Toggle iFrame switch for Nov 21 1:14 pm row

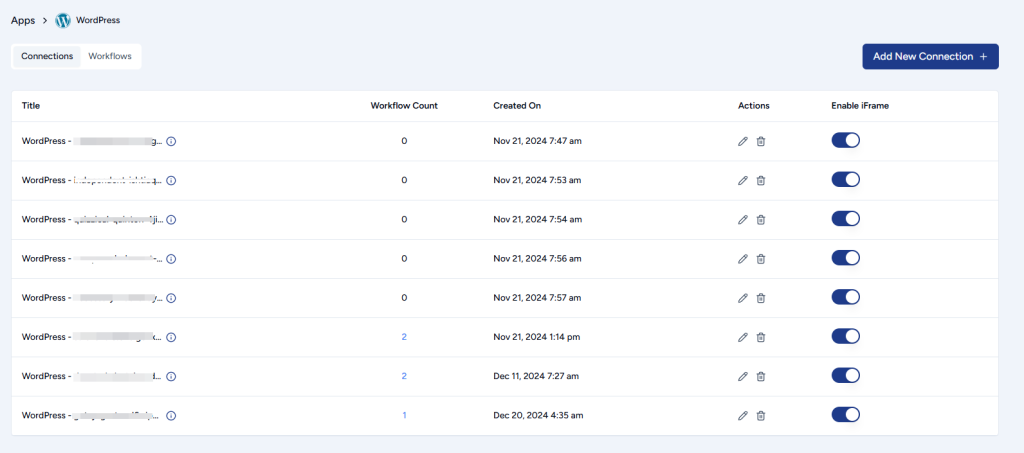point(845,337)
